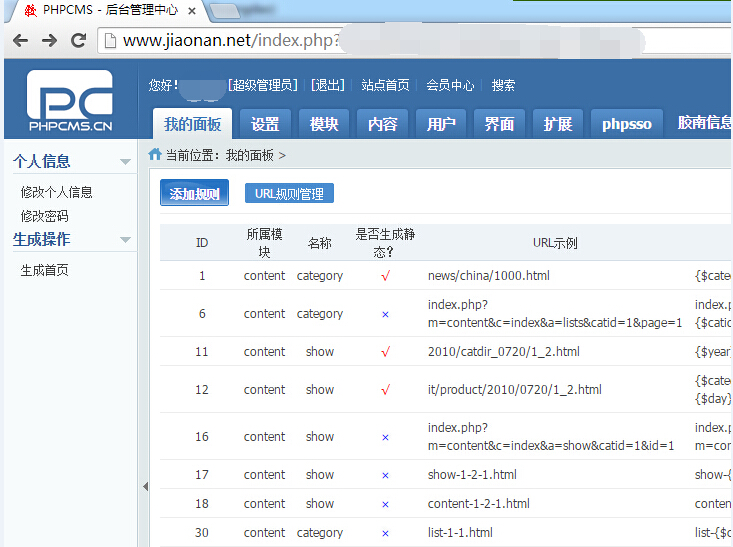The image size is (733, 547).
Task: Click the blue cross in row ID 17
Action: tap(385, 475)
